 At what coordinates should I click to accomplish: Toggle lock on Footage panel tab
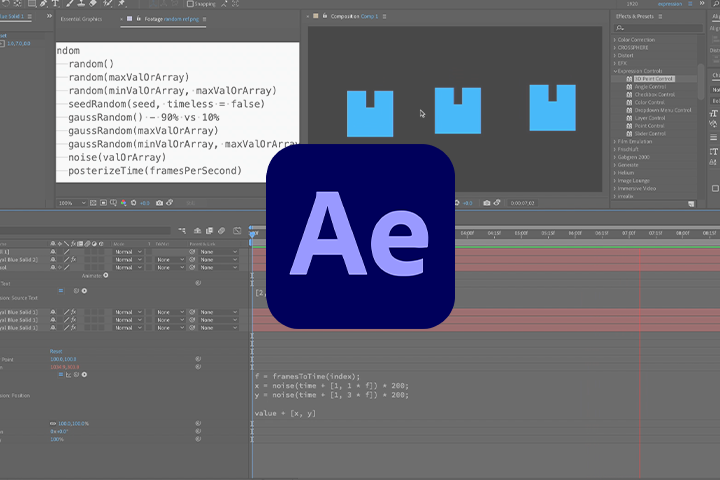pos(138,19)
